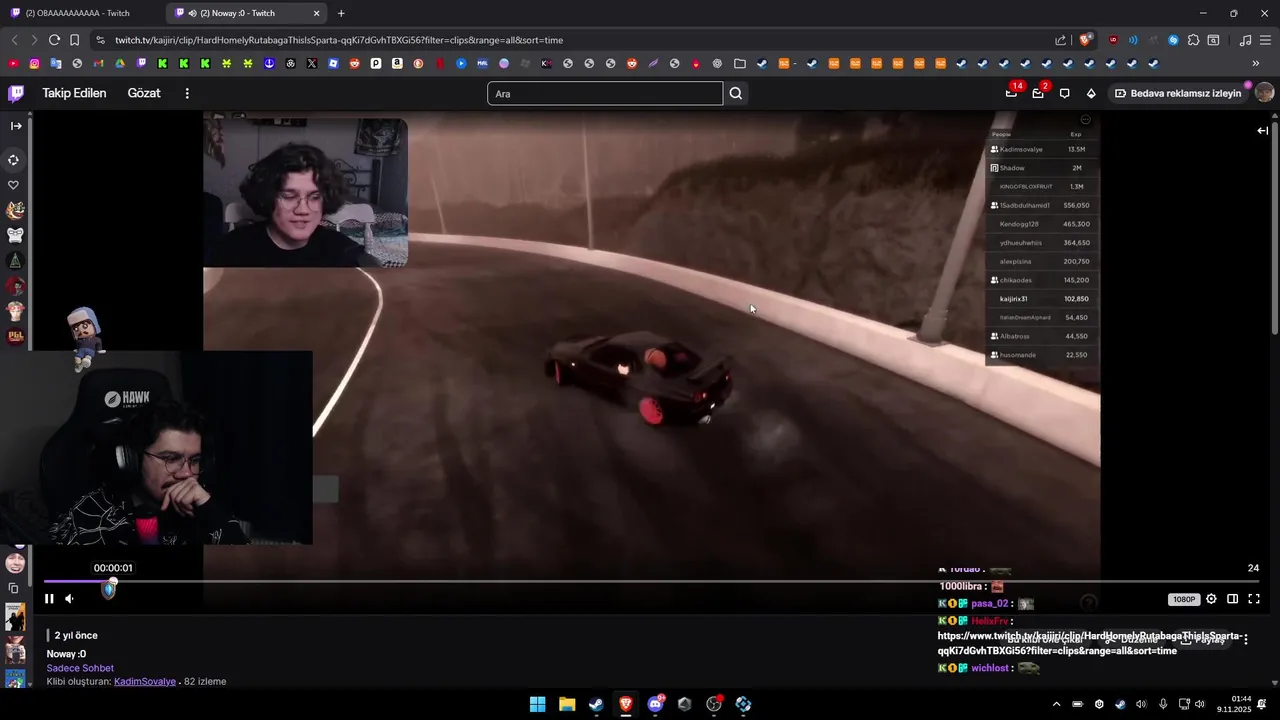Open Sadece Sohbet category link
This screenshot has width=1280, height=720.
[80, 668]
